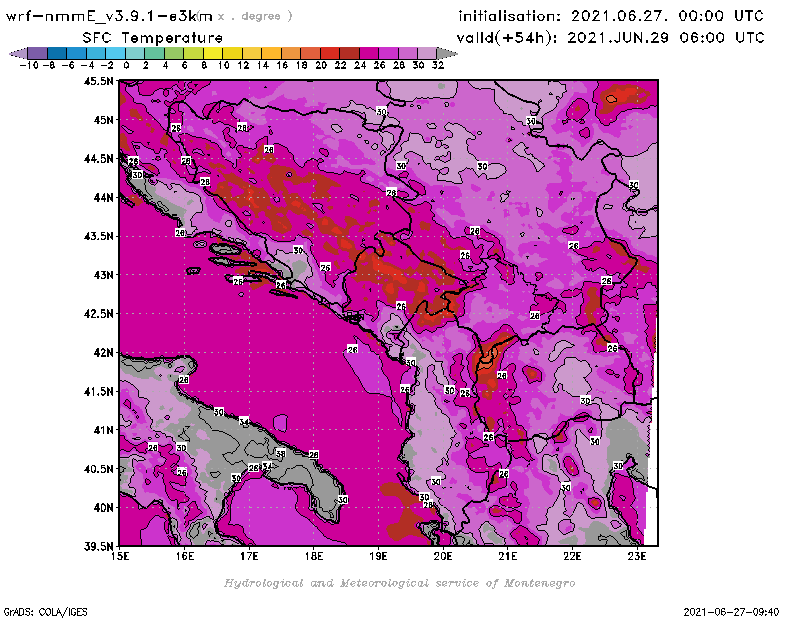This screenshot has width=800, height=618.
Task: Click the yellow swatch between 8 and 10
Action: coord(213,53)
